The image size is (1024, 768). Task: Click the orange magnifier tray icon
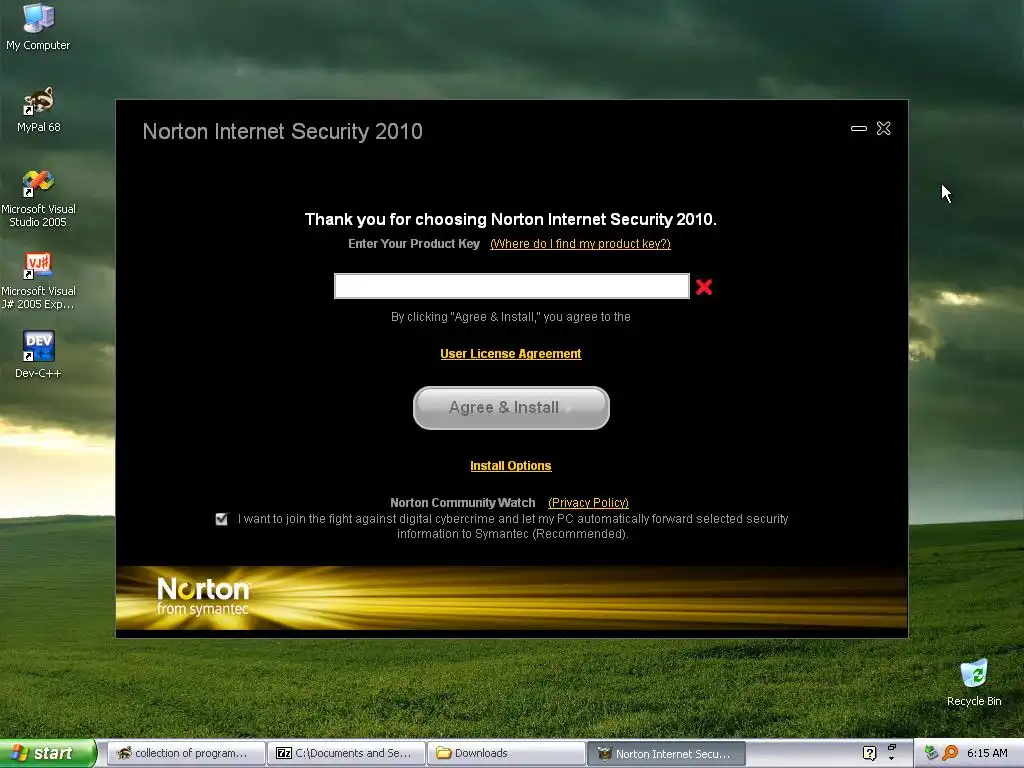click(950, 753)
